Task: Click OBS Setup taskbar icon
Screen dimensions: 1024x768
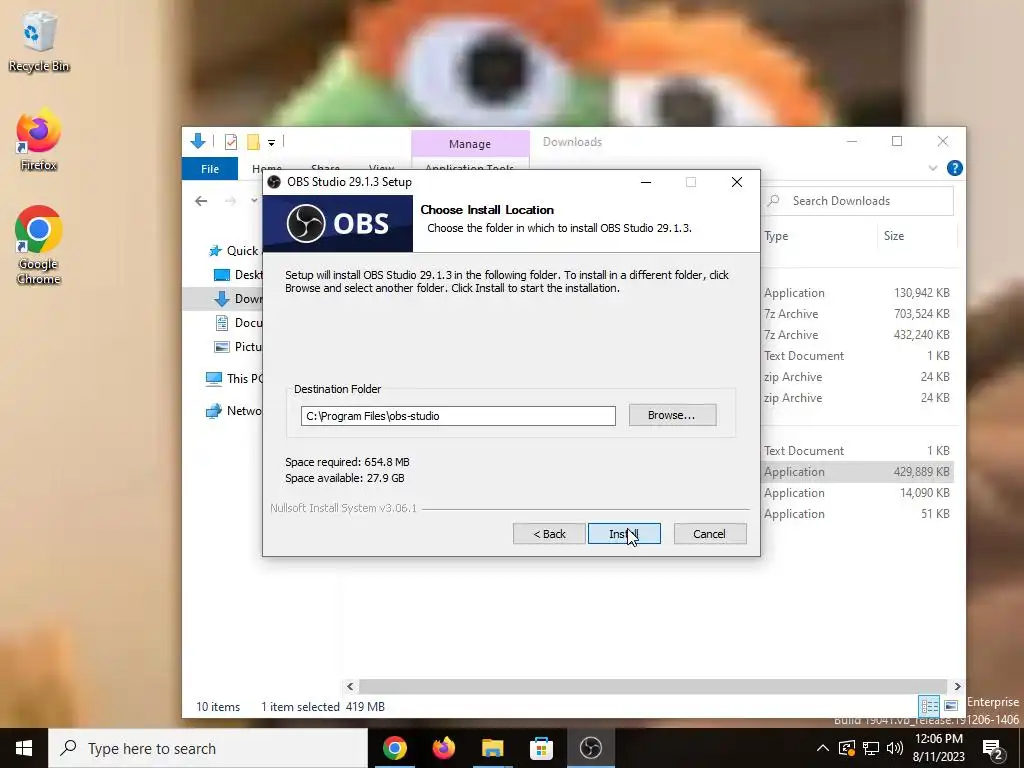Action: [x=590, y=748]
